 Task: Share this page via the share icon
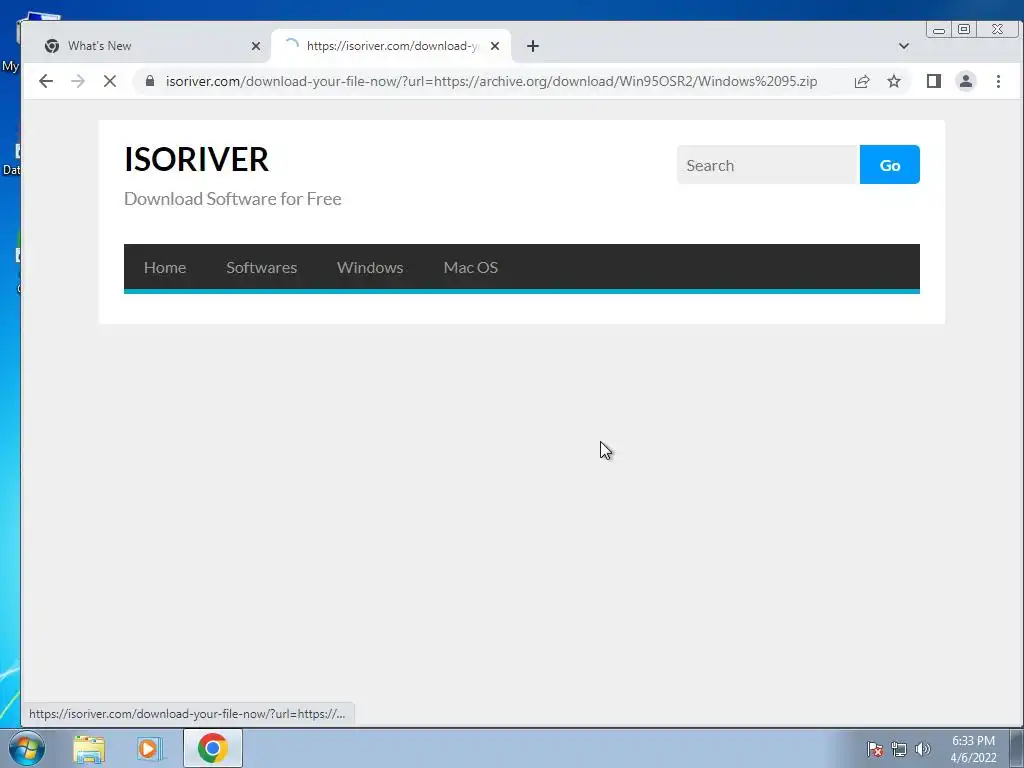(862, 81)
